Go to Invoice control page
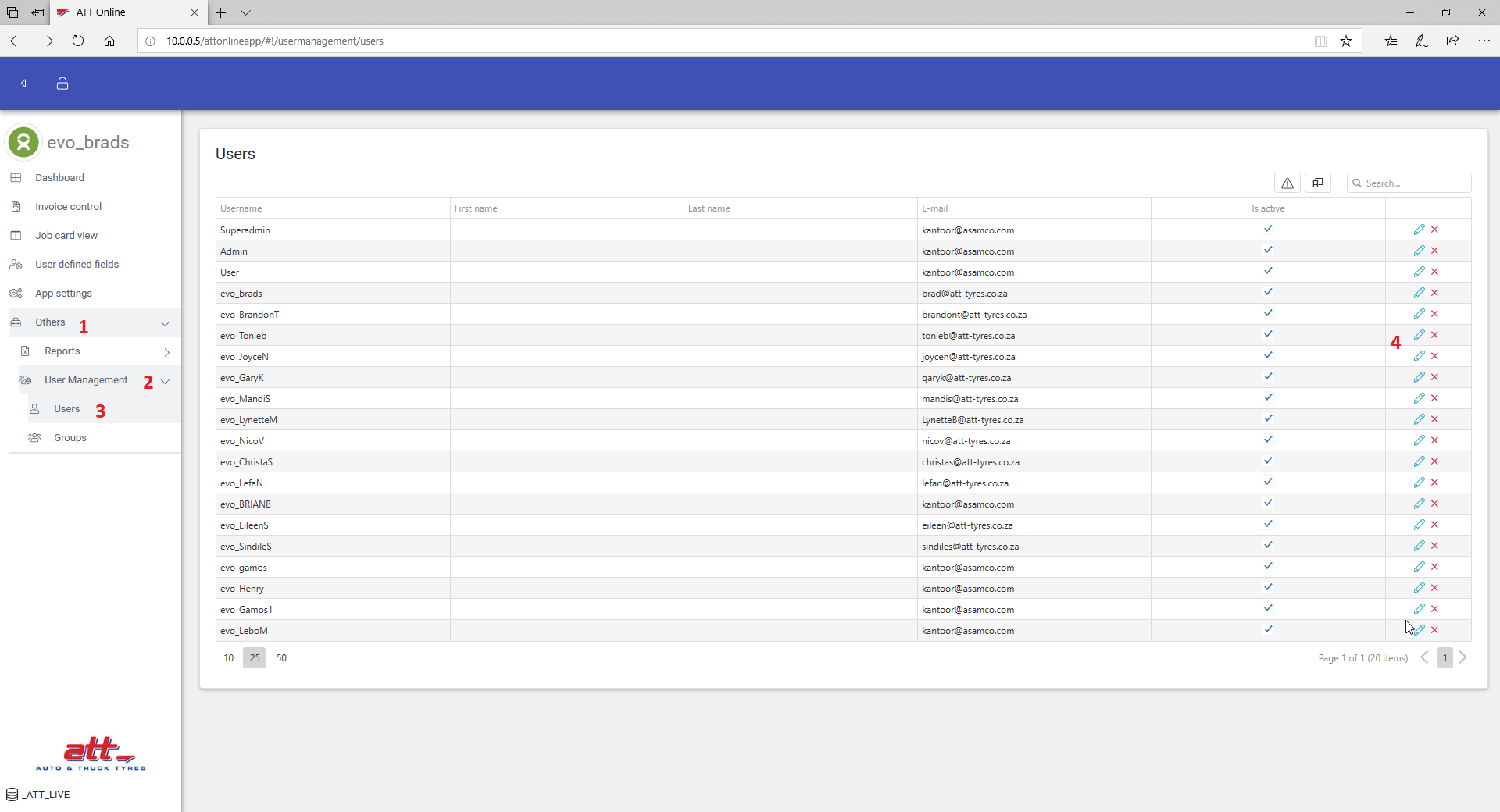1500x812 pixels. click(x=68, y=207)
